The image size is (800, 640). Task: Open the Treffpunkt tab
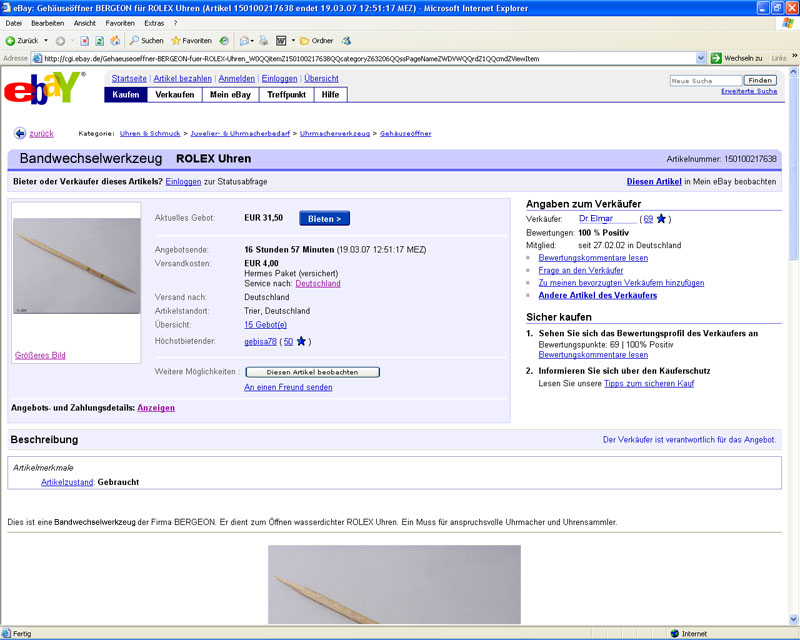point(287,95)
